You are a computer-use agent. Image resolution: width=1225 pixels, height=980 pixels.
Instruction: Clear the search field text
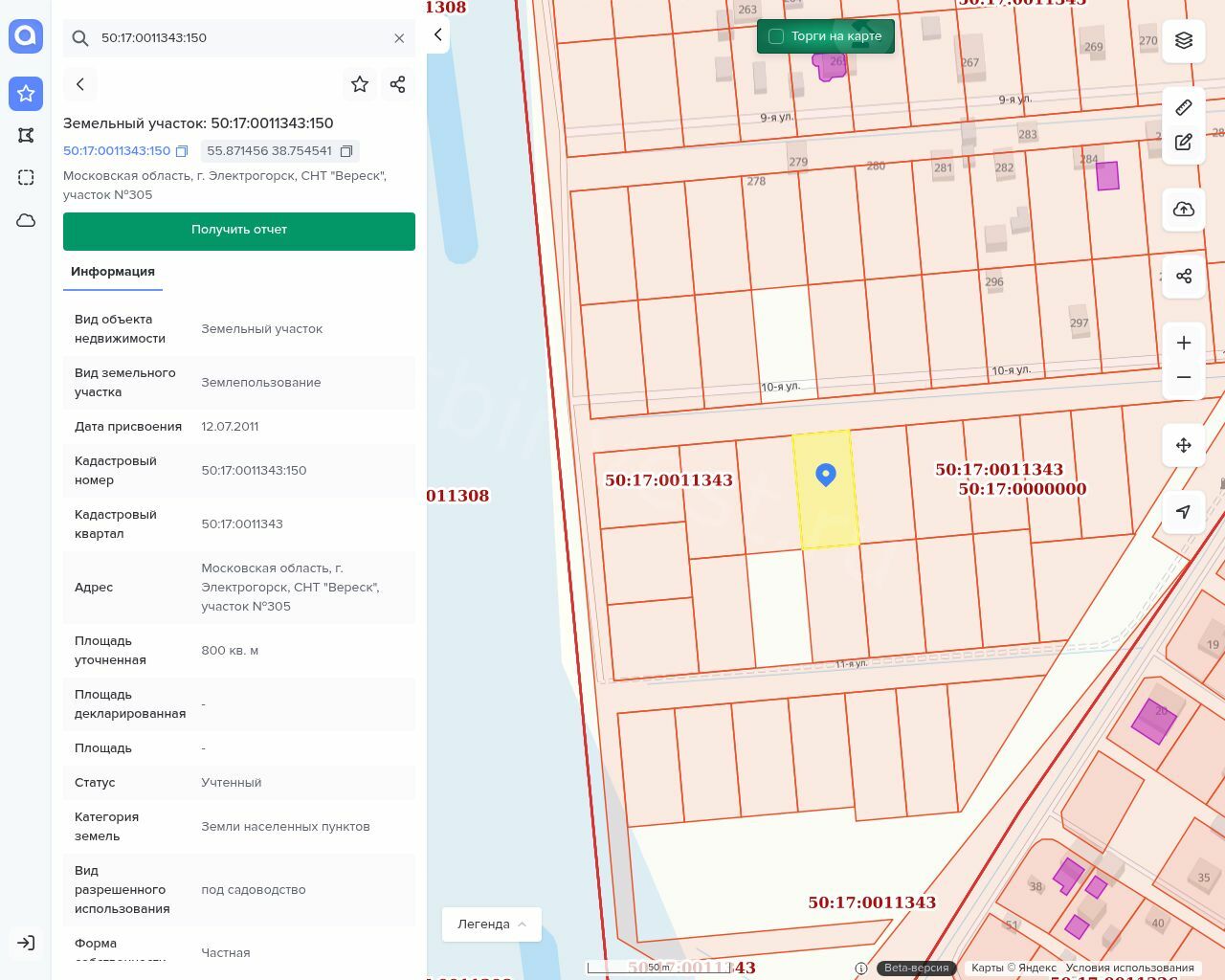click(x=399, y=38)
